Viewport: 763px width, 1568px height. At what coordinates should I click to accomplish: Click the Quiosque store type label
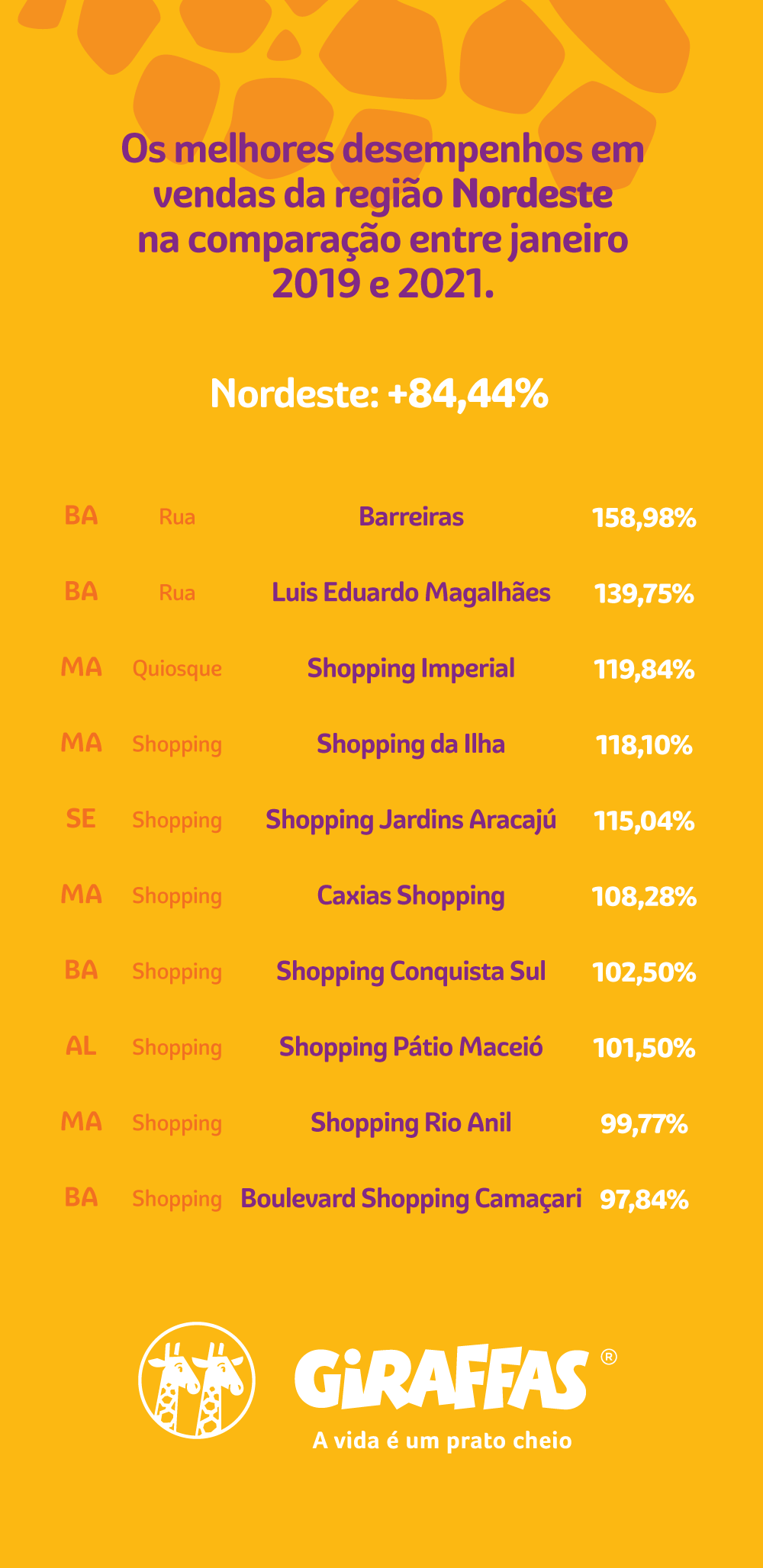[177, 670]
